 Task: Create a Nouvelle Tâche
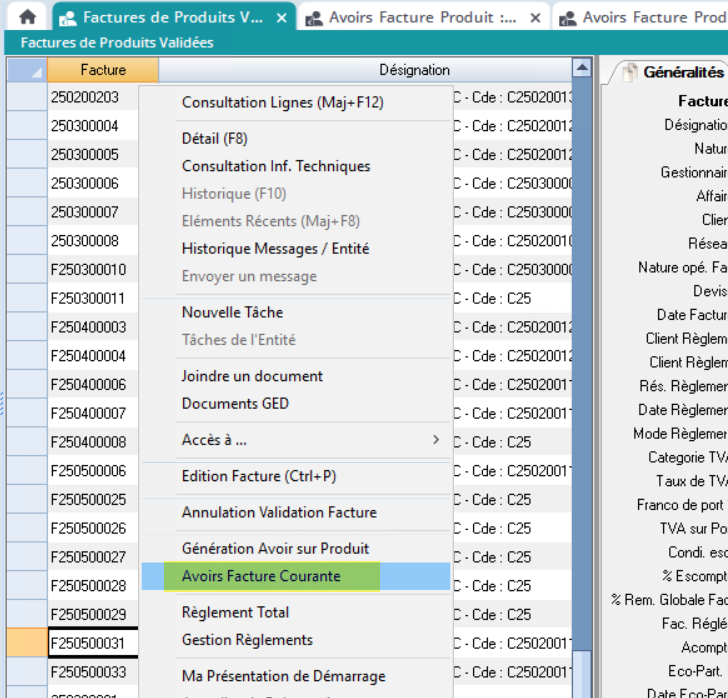232,312
